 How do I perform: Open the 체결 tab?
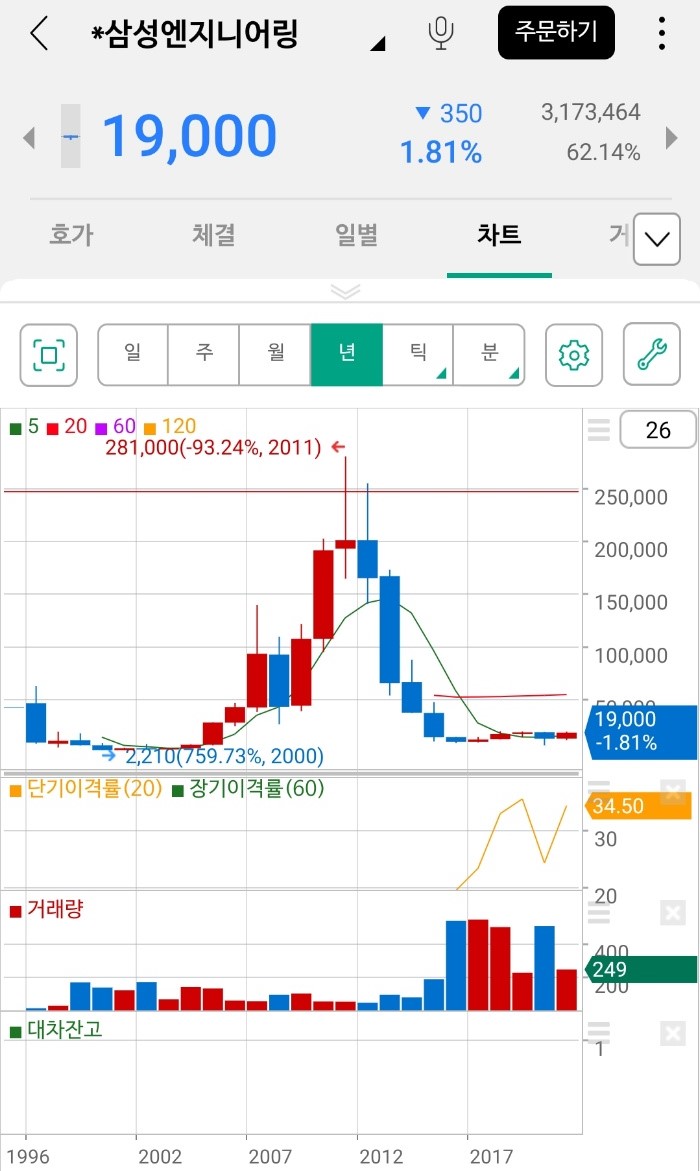(x=214, y=234)
